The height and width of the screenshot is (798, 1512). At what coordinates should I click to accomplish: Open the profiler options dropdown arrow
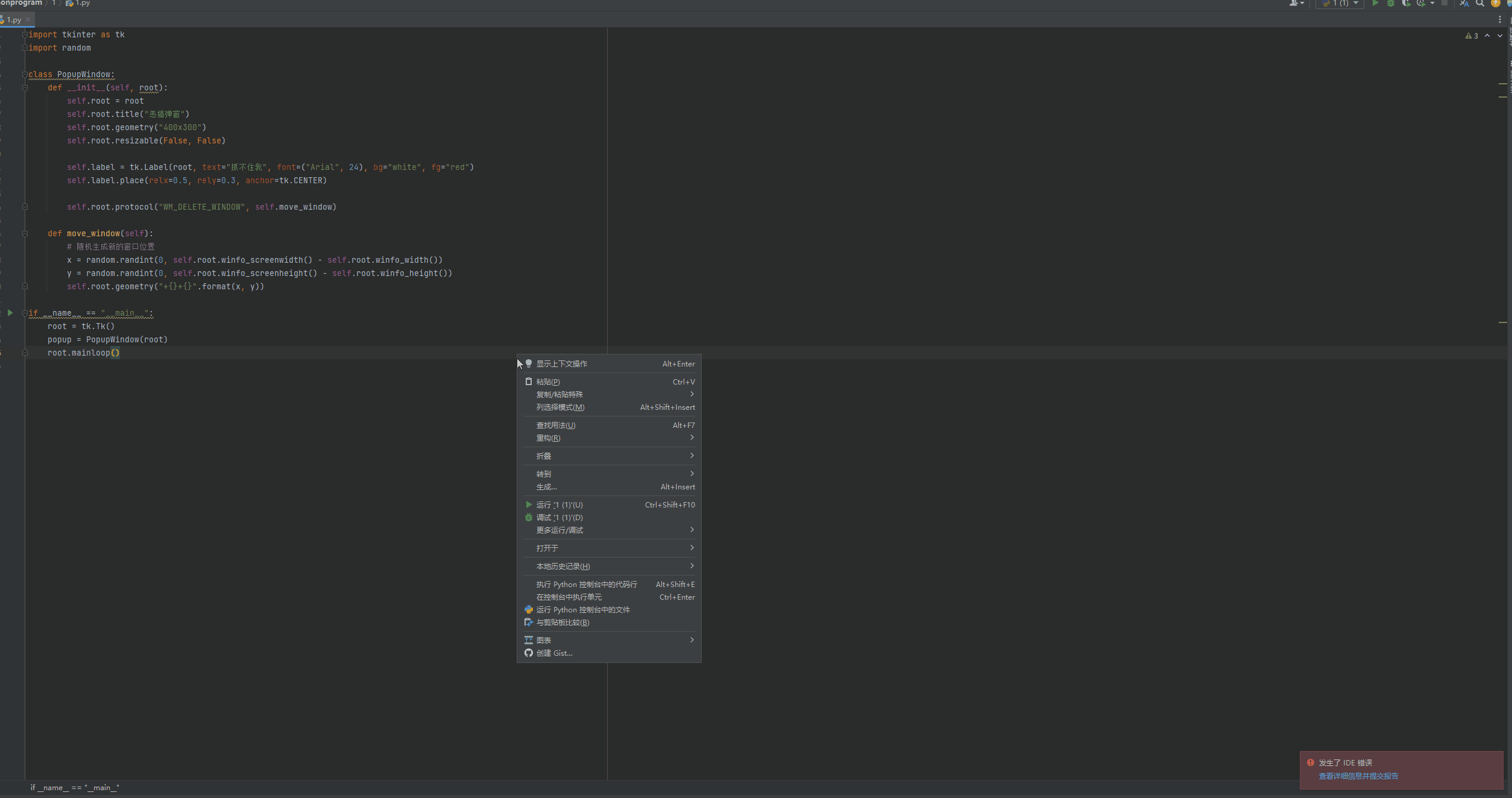1432,3
